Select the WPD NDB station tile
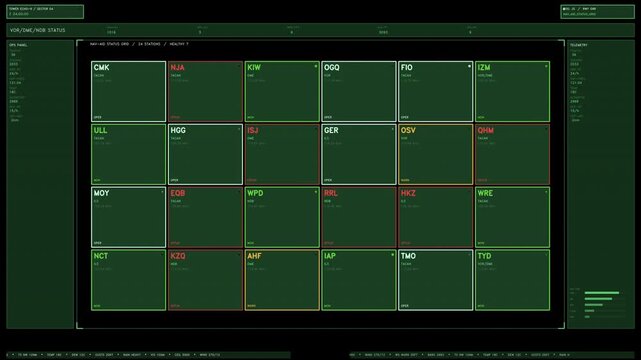 tap(282, 217)
